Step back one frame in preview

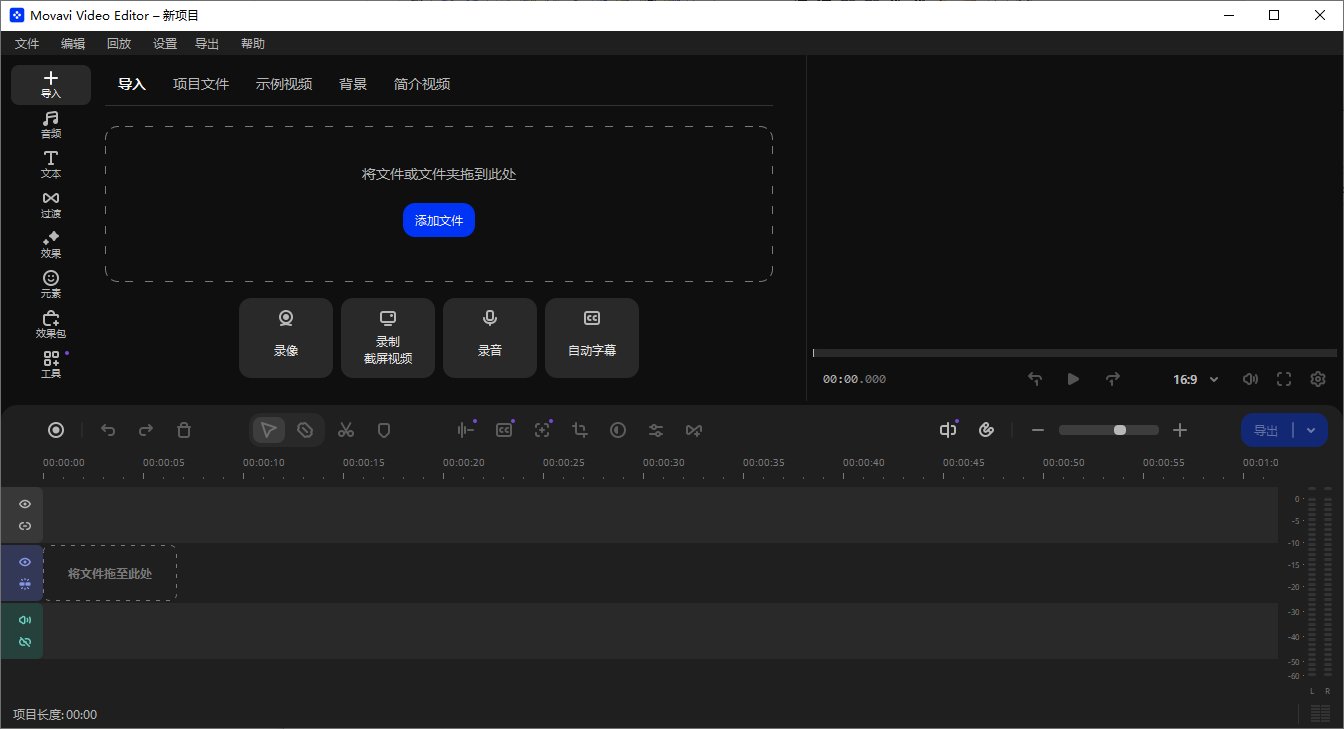pos(1035,379)
